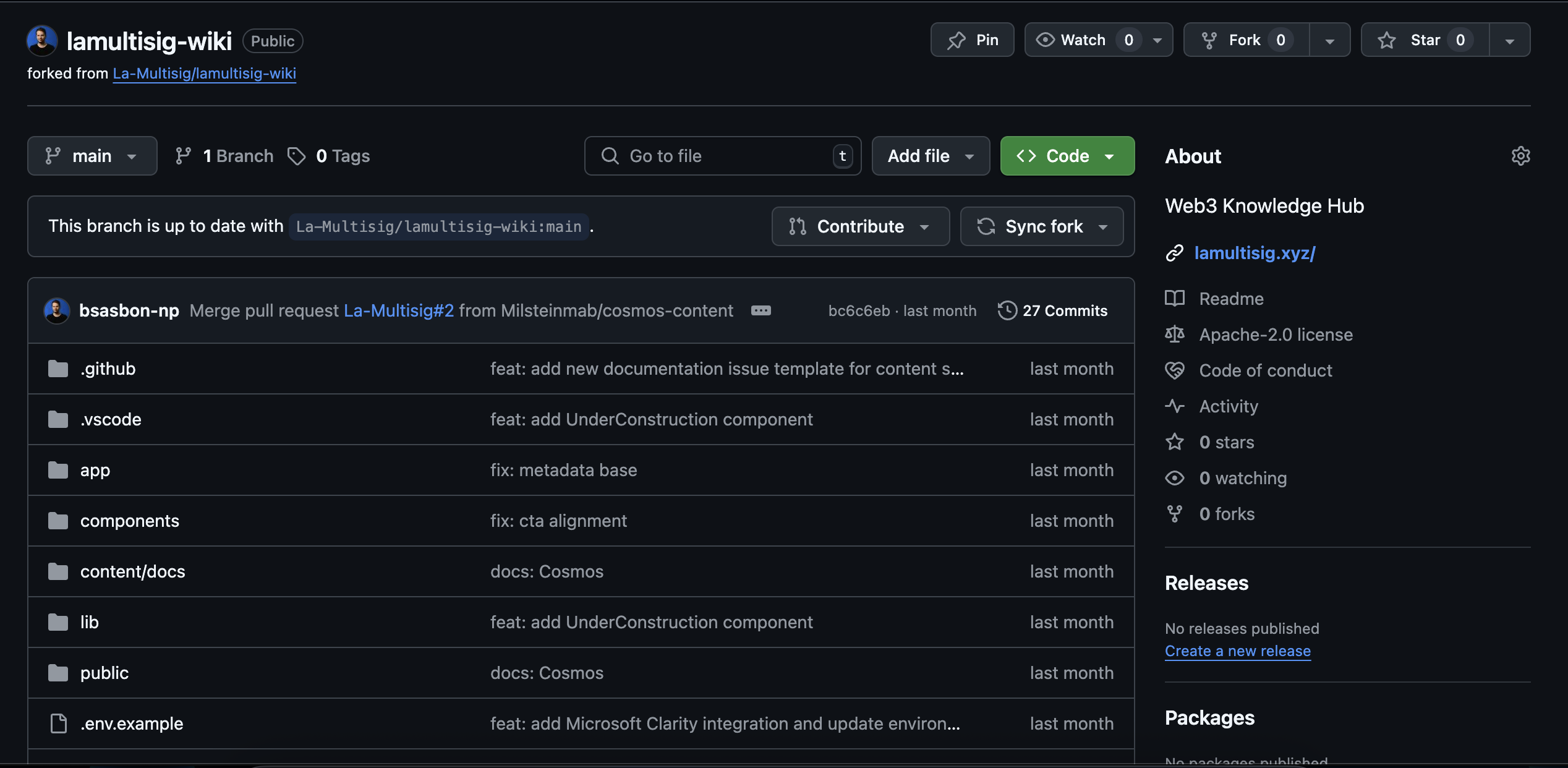
Task: Click the .env.example file icon
Action: point(58,723)
